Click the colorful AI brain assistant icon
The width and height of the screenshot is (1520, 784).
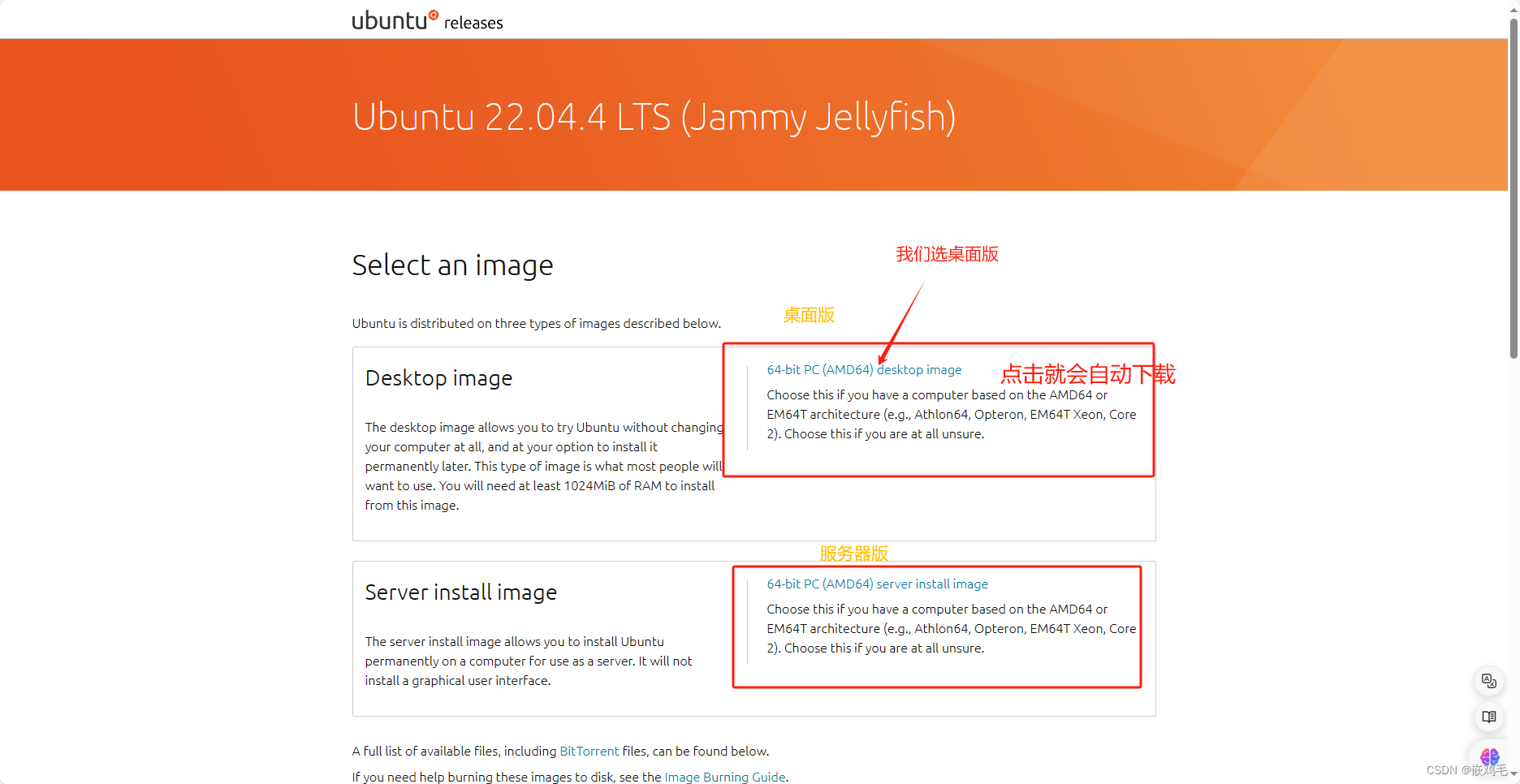pos(1489,756)
